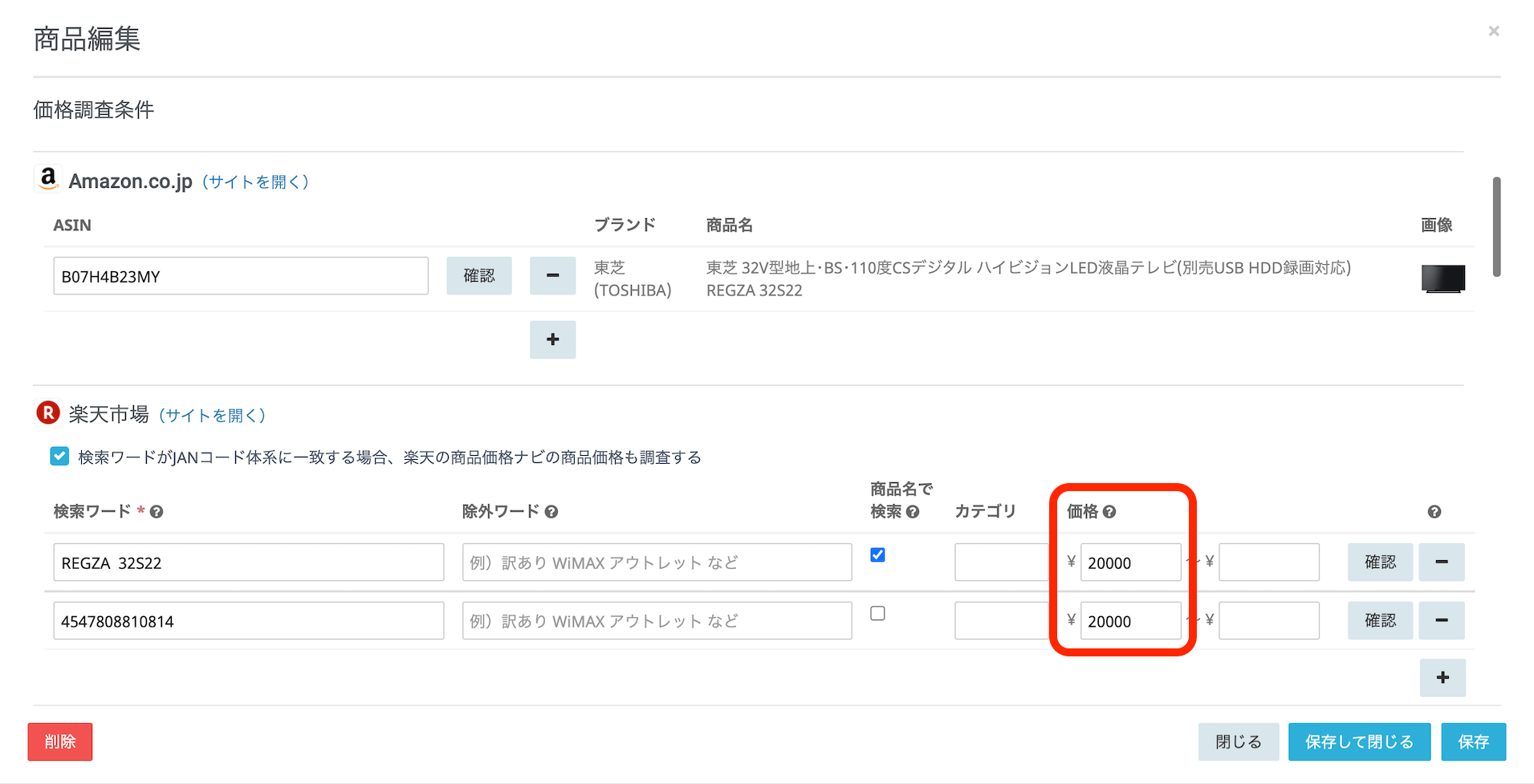Viewport: 1534px width, 784px height.
Task: Open the カテゴリ field in the second row
Action: (1001, 620)
